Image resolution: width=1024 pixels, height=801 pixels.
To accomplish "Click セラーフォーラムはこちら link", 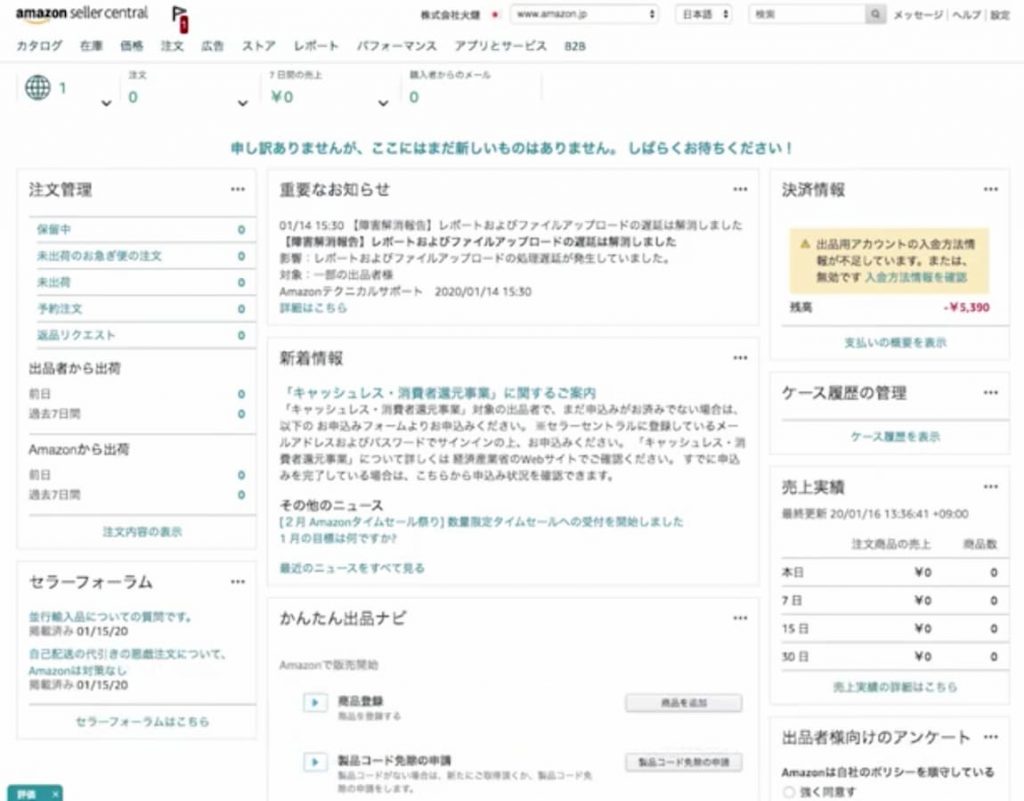I will click(x=142, y=721).
